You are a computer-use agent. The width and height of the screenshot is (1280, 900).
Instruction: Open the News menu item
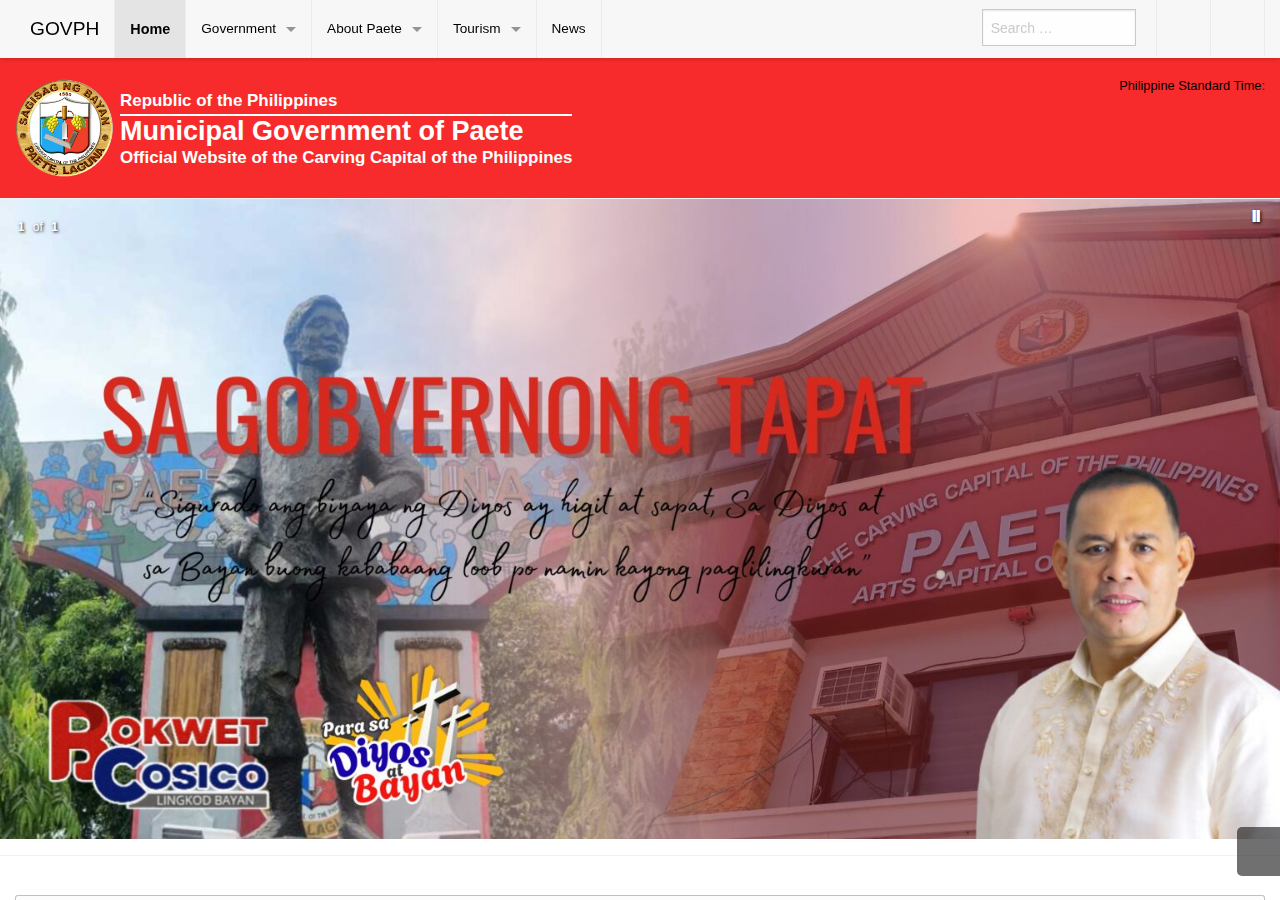point(569,29)
